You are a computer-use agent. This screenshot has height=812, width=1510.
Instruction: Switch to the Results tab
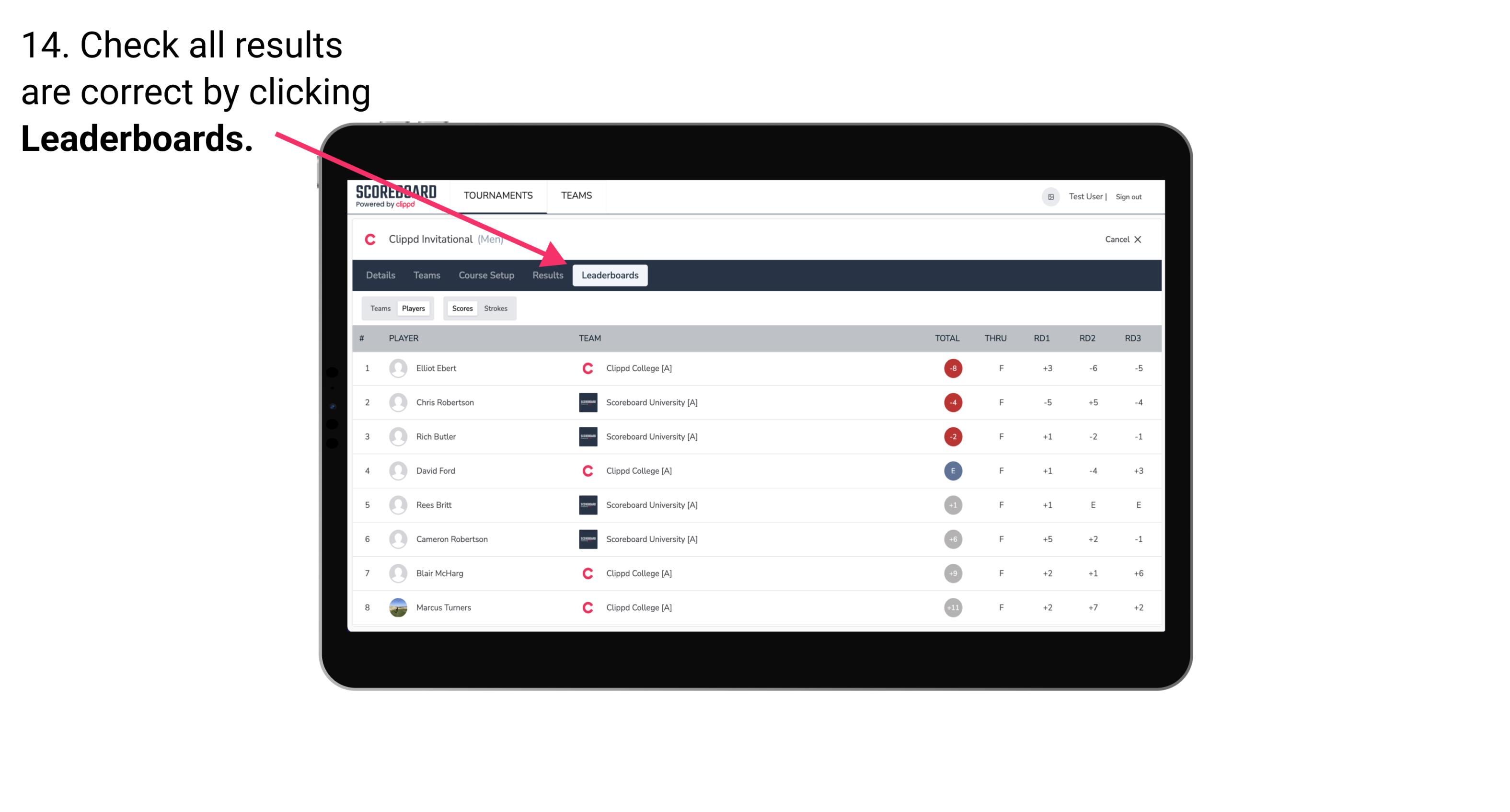pyautogui.click(x=548, y=275)
